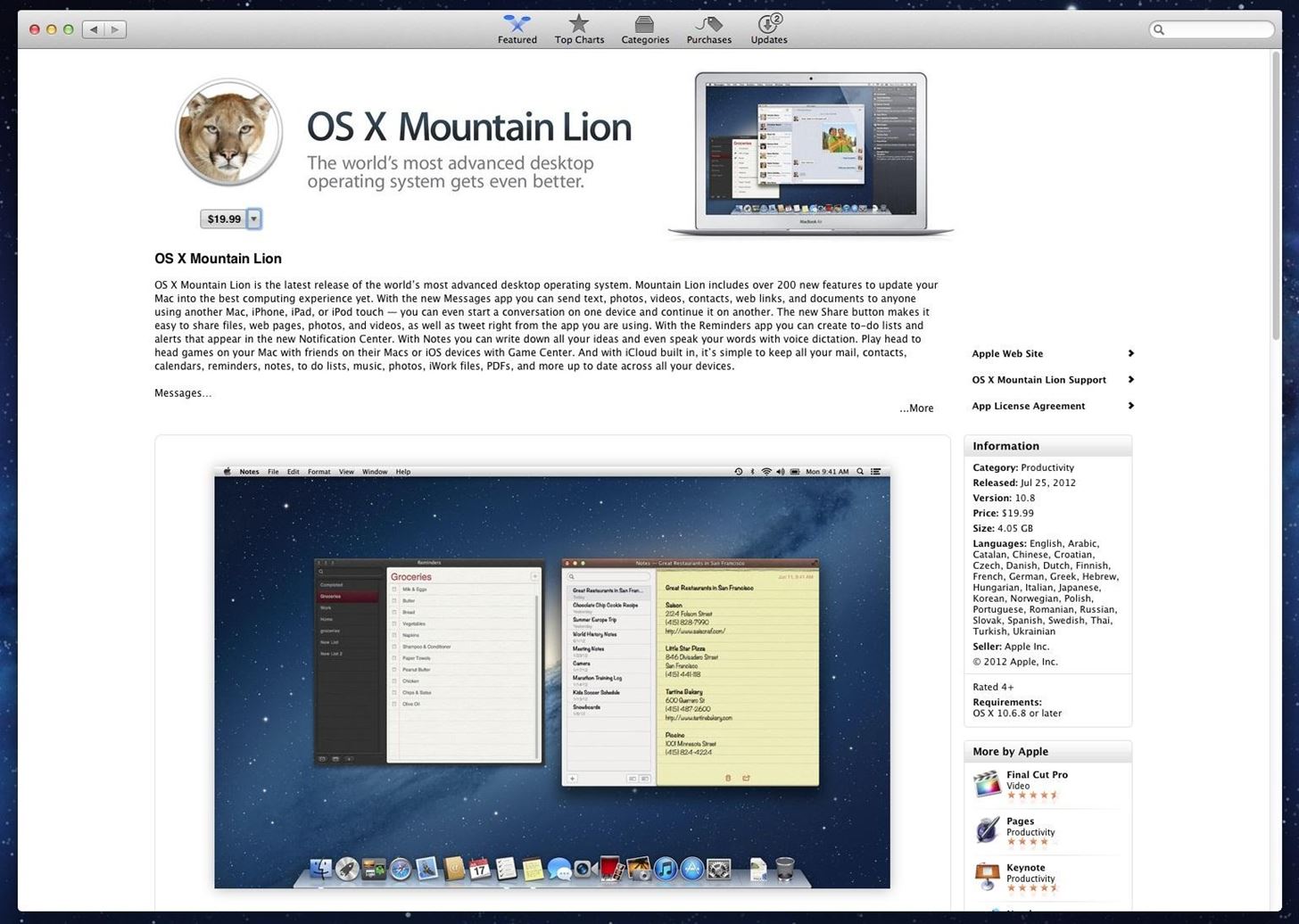Click 'OS X 10.6.8 or later' requirement

click(1017, 714)
